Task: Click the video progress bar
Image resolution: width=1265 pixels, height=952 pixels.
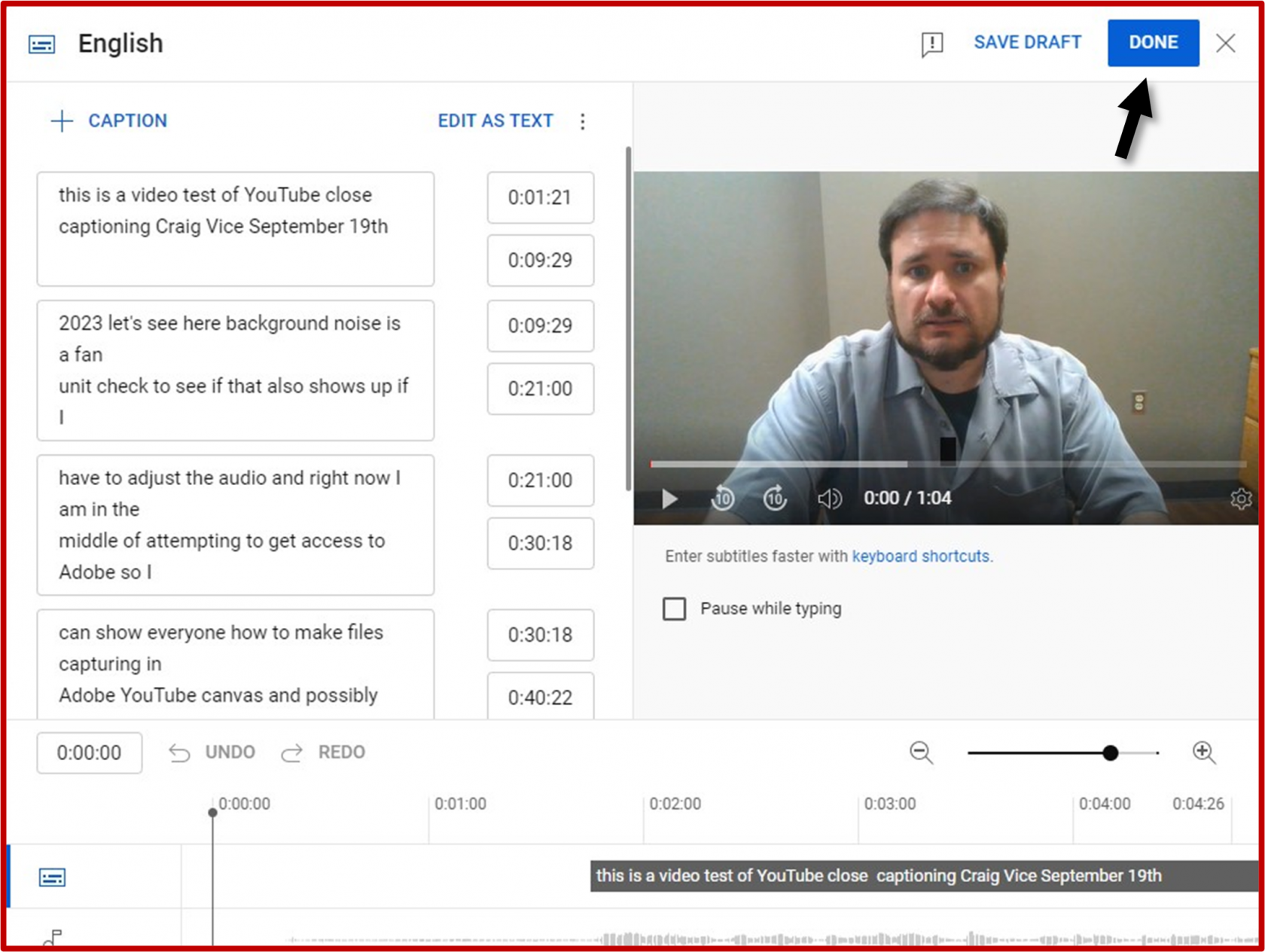Action: (x=949, y=464)
